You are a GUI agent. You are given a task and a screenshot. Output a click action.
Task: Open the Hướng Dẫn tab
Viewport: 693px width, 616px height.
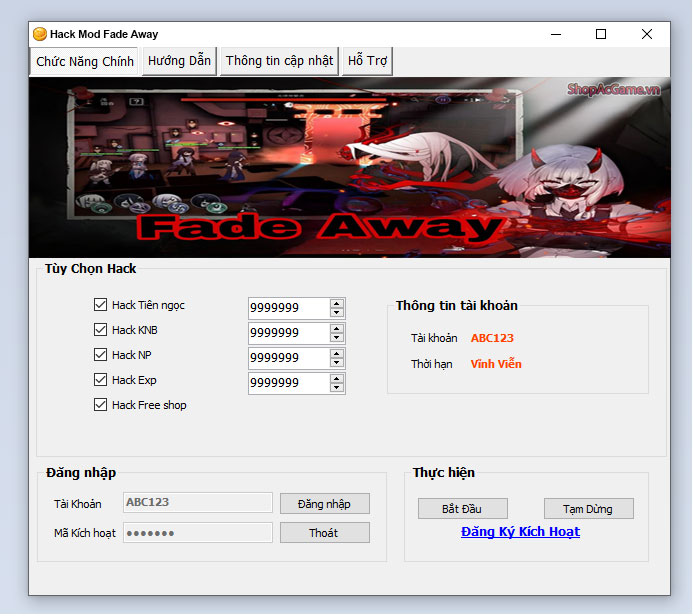(x=179, y=61)
